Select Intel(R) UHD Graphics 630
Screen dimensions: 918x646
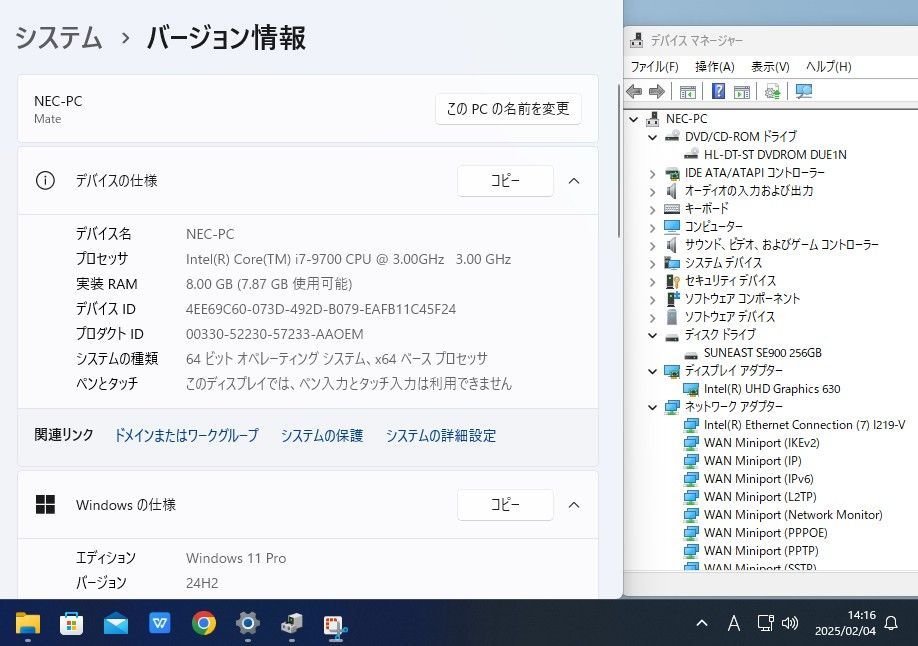click(772, 389)
